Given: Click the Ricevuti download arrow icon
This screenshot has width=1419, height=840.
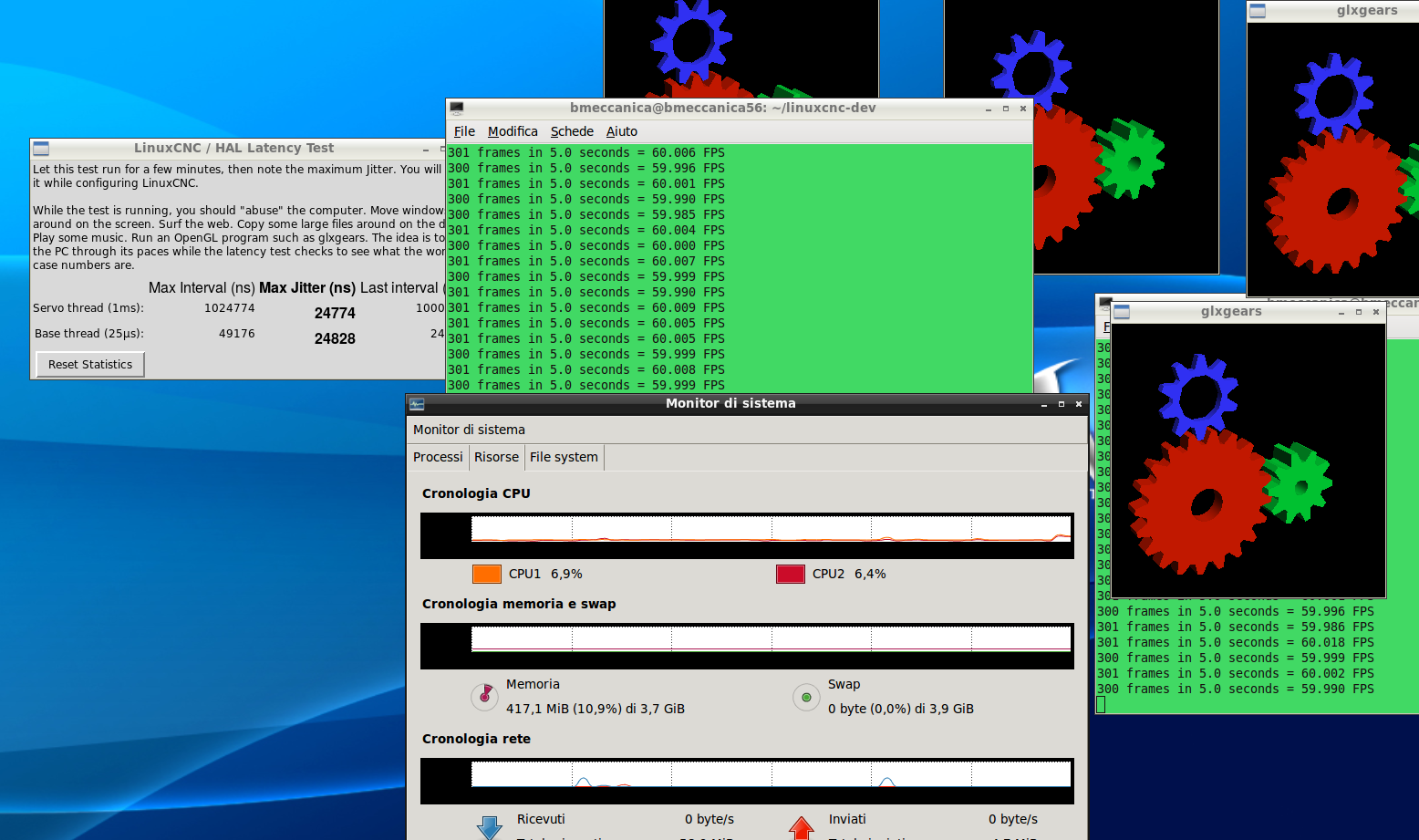Looking at the screenshot, I should [490, 828].
